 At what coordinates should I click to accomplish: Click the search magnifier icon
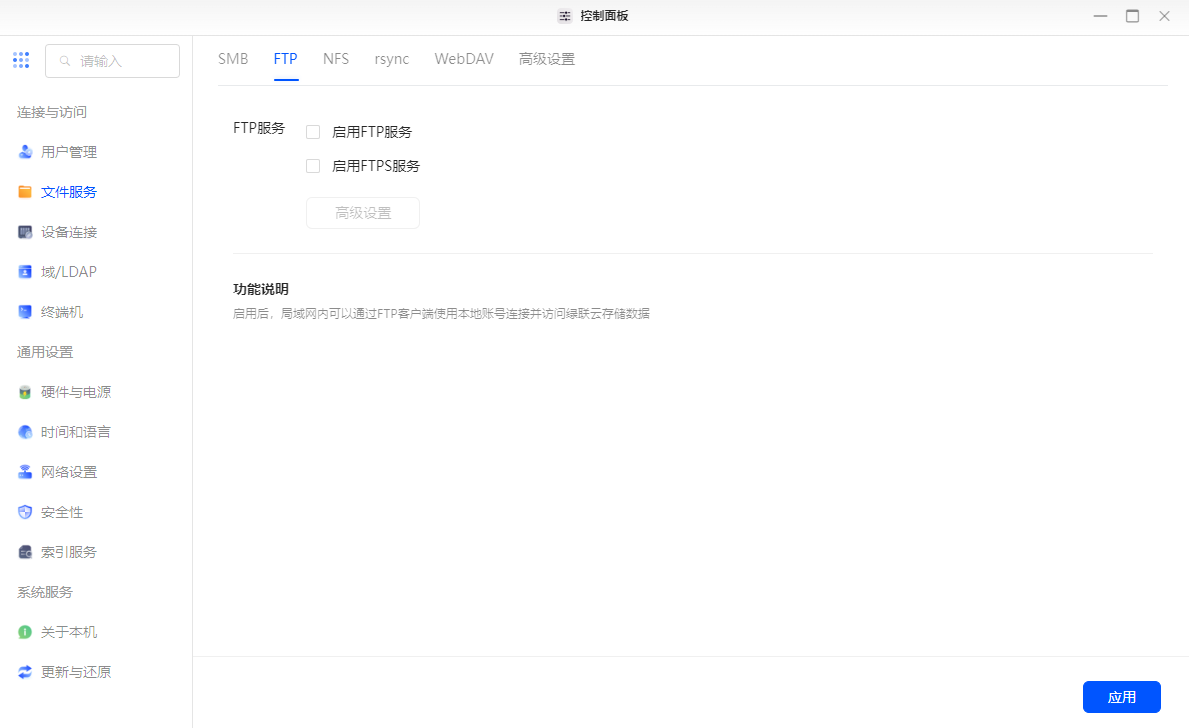click(x=65, y=61)
